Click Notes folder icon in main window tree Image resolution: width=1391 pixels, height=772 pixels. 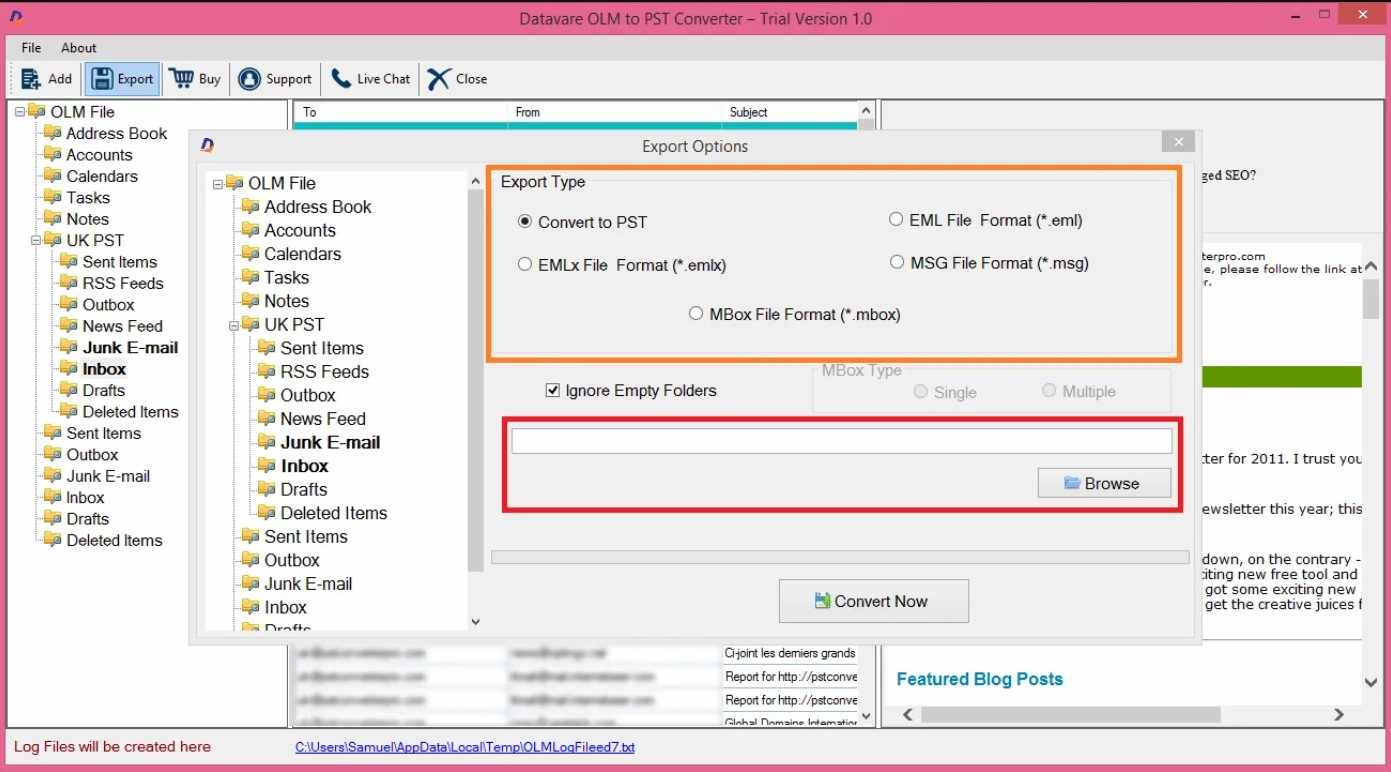(x=53, y=219)
